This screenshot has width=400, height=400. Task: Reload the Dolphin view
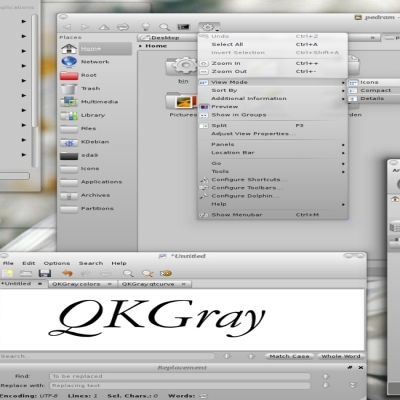pyautogui.click(x=123, y=27)
